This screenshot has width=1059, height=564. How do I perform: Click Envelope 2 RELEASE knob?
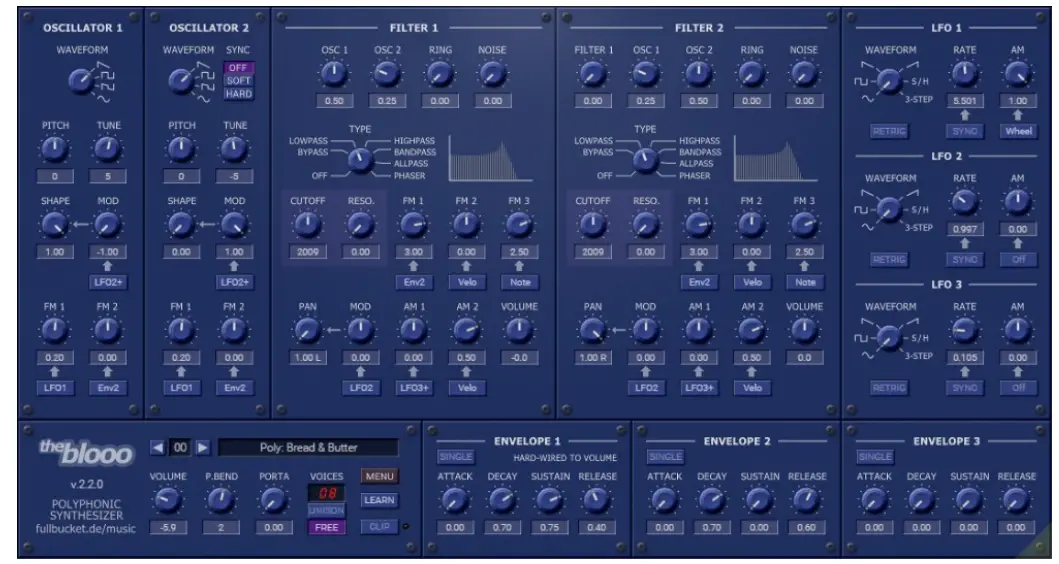coord(806,500)
